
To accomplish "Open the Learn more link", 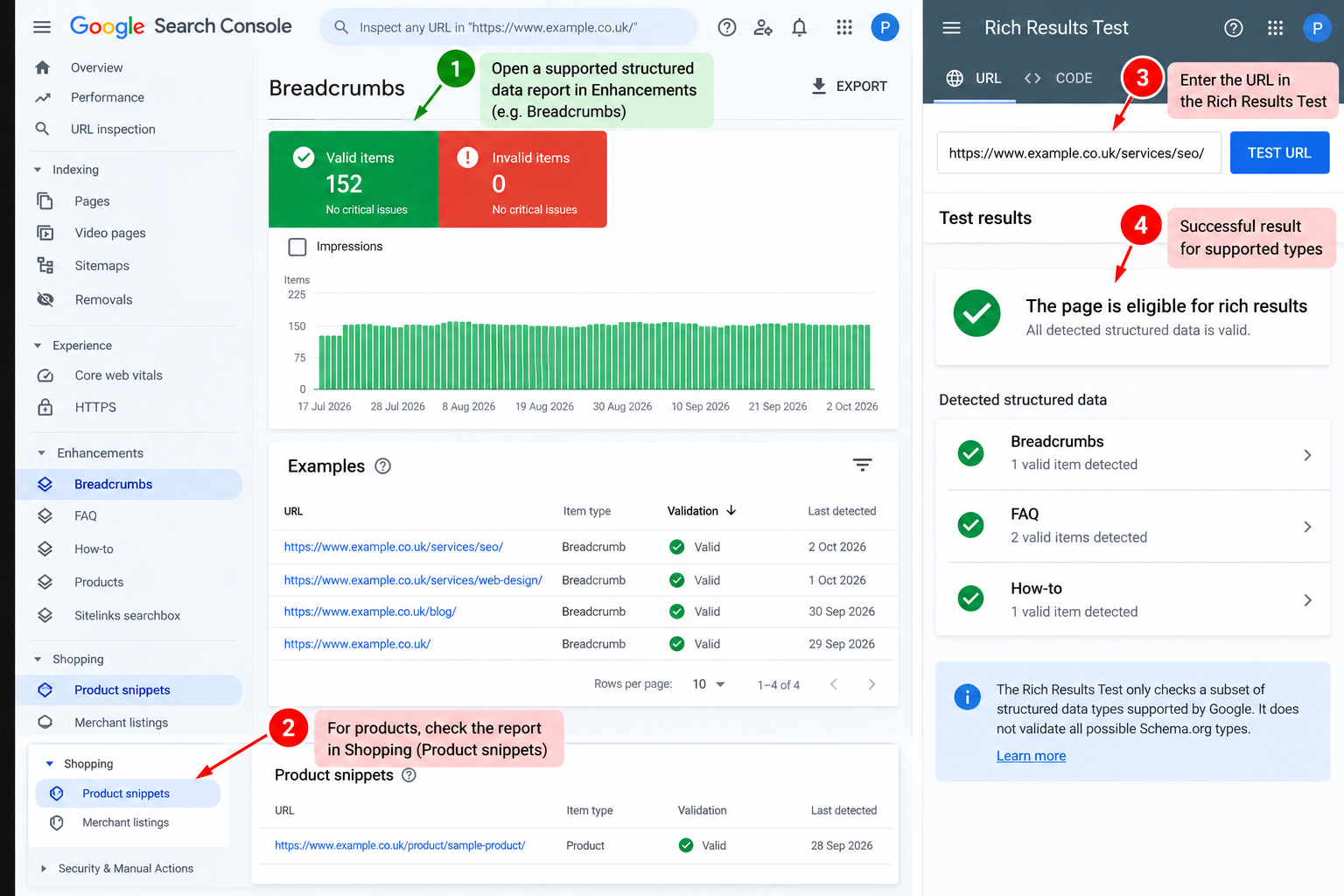I will [x=1031, y=756].
